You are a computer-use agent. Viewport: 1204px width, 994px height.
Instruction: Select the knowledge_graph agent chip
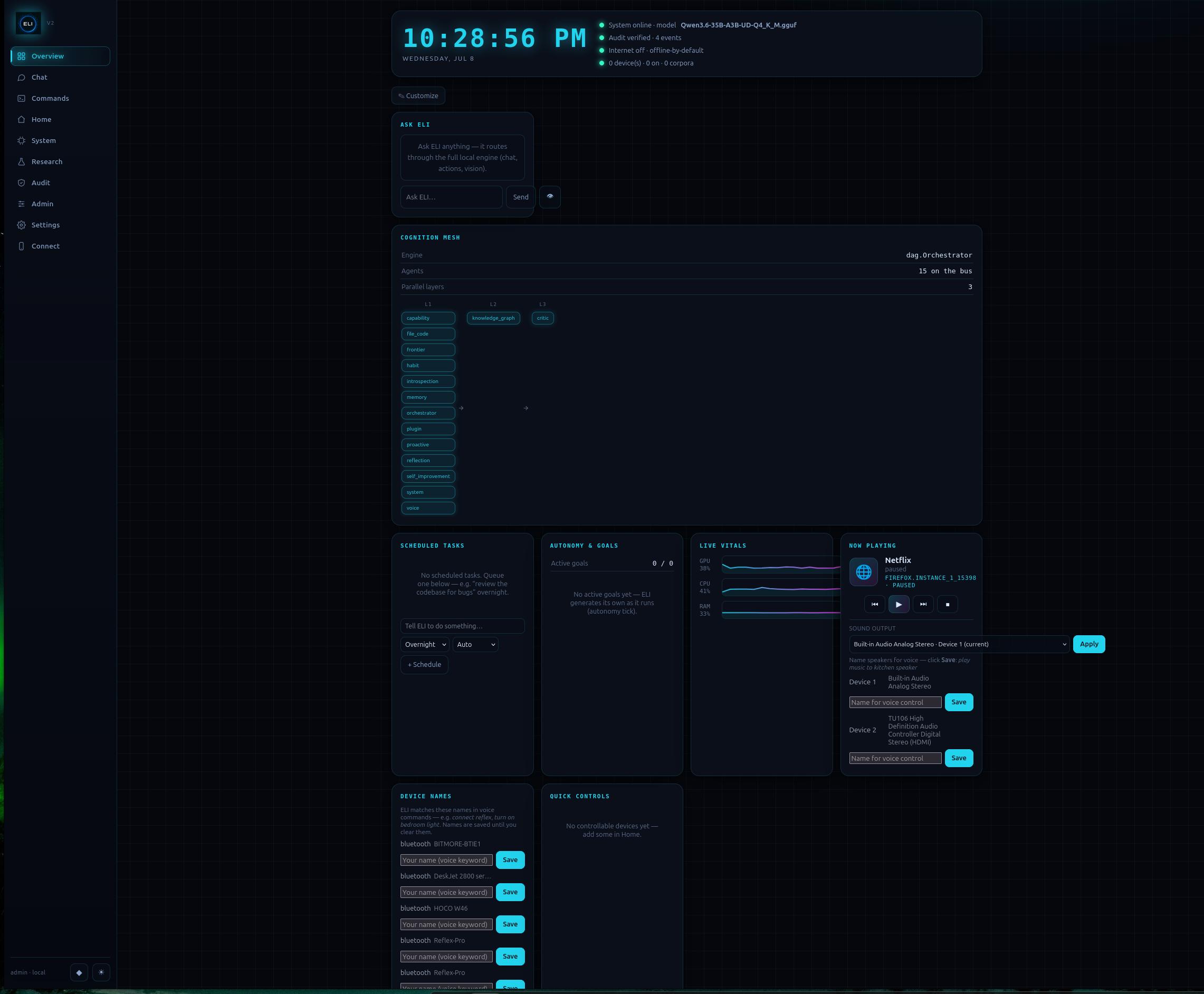click(x=493, y=318)
